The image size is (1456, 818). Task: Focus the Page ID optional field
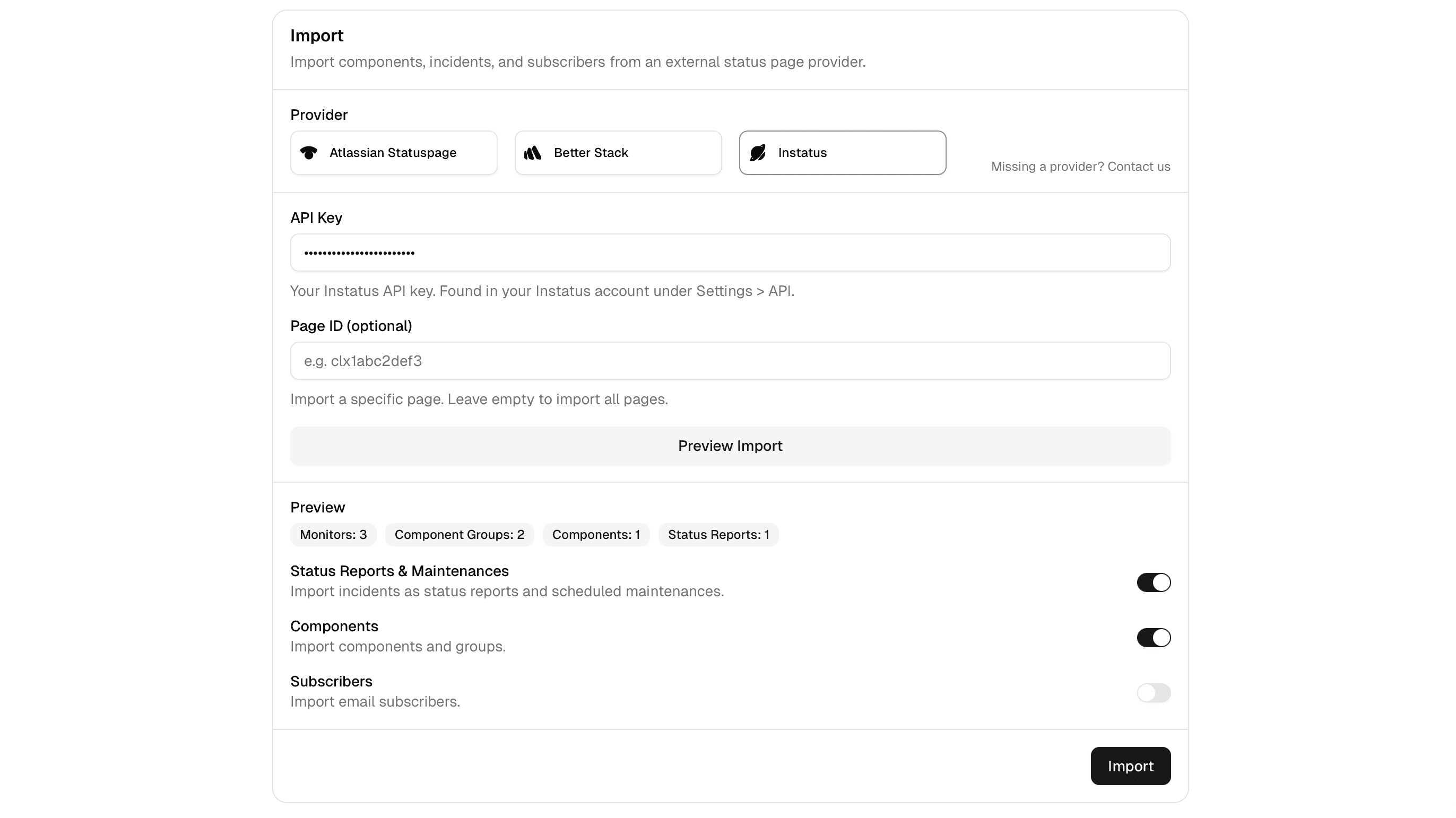729,361
